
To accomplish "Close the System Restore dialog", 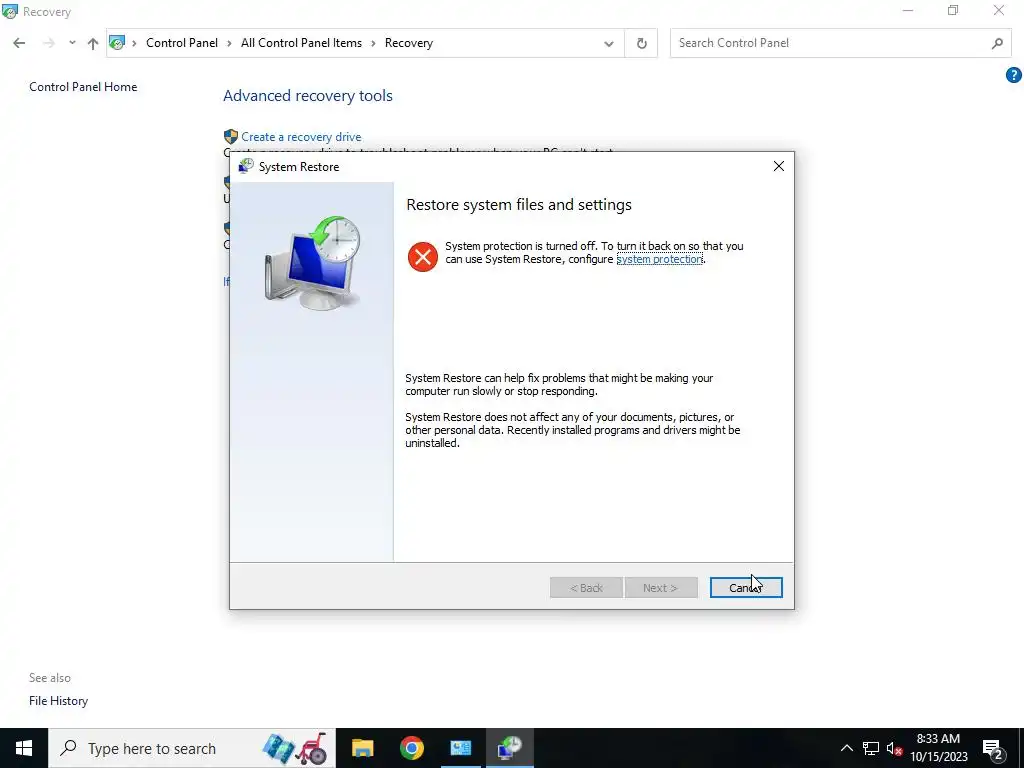I will click(x=778, y=167).
